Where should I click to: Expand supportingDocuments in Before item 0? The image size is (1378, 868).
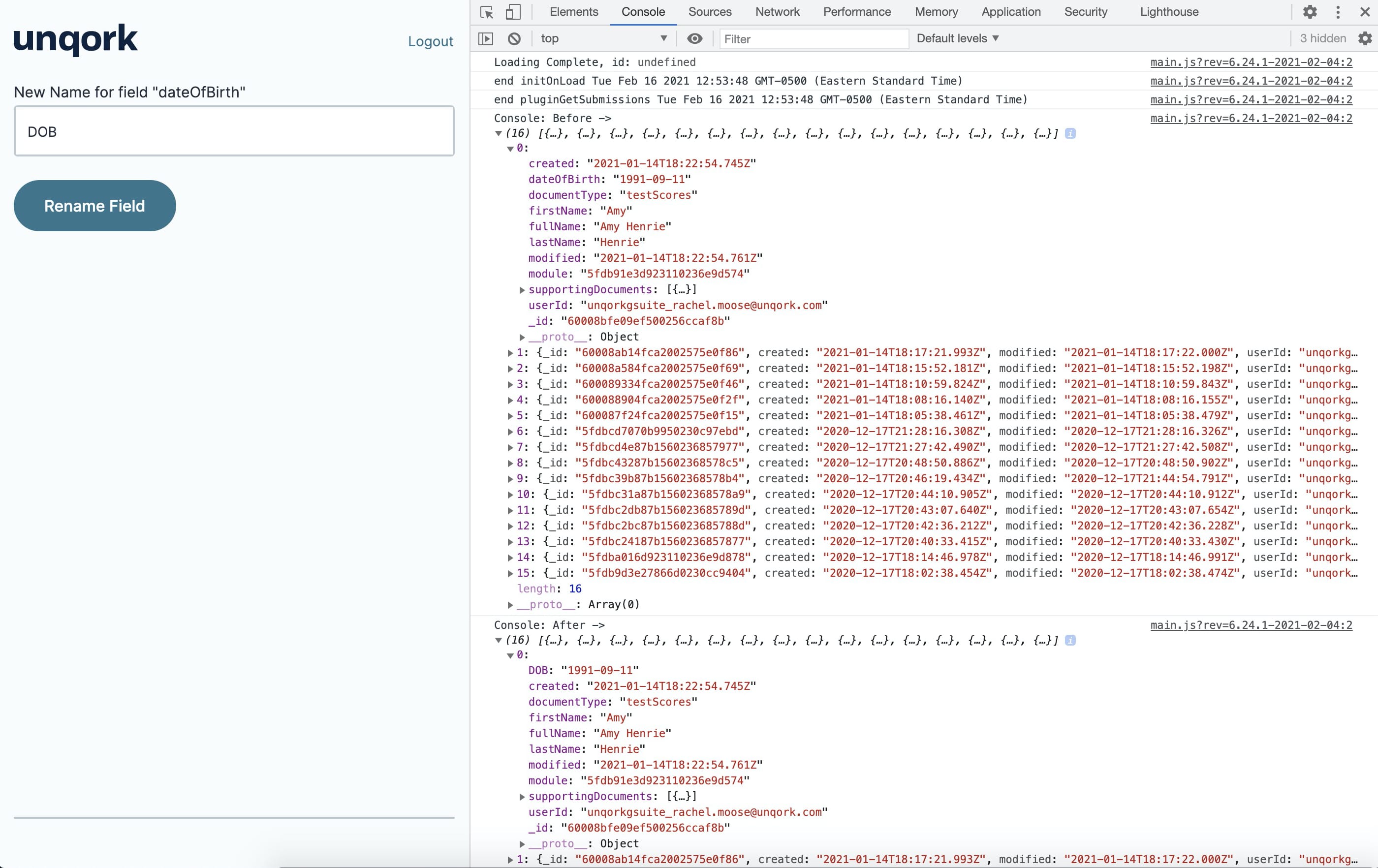coord(522,290)
